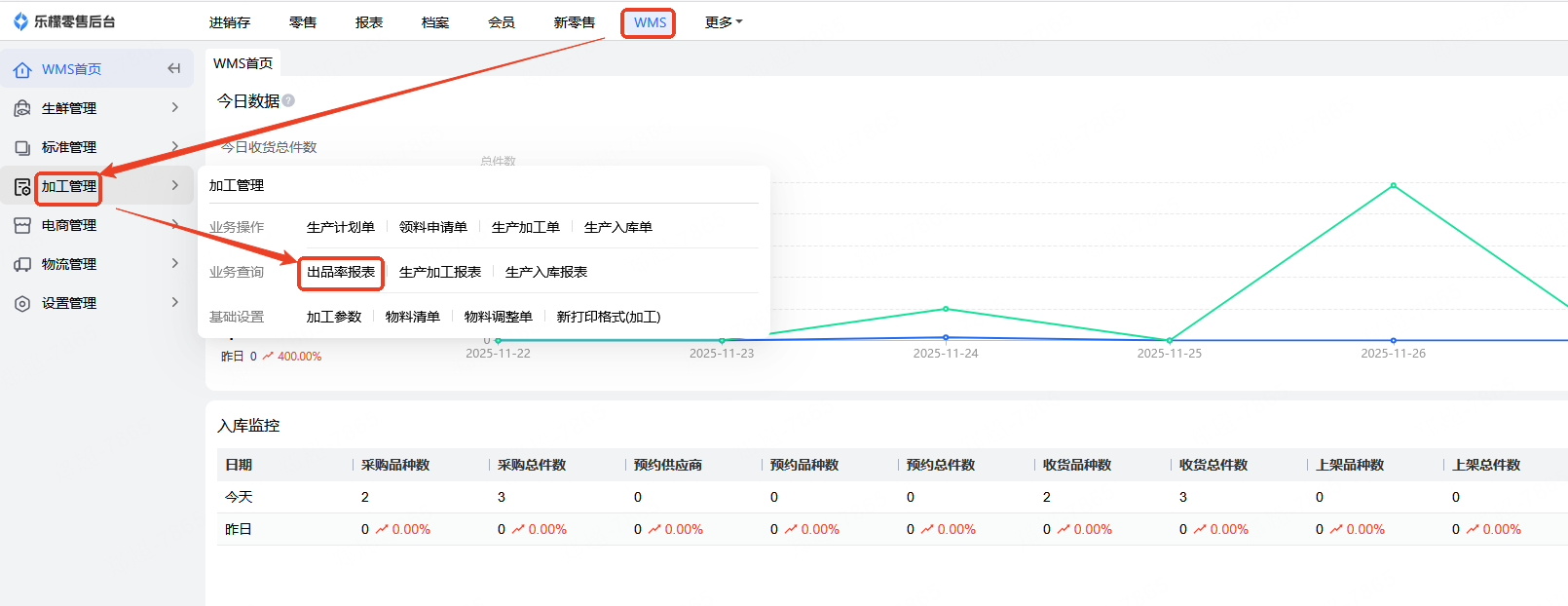This screenshot has width=1568, height=606.
Task: Click the 上架品种数 column header
Action: pos(1350,465)
